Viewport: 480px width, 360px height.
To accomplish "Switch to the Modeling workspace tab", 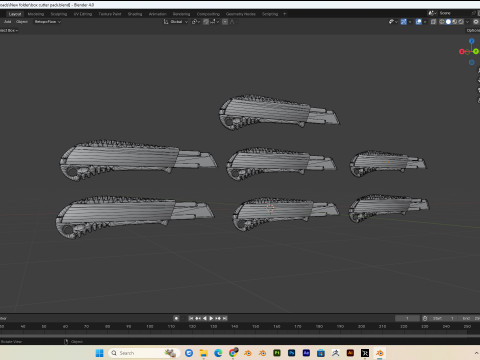I will 36,14.
